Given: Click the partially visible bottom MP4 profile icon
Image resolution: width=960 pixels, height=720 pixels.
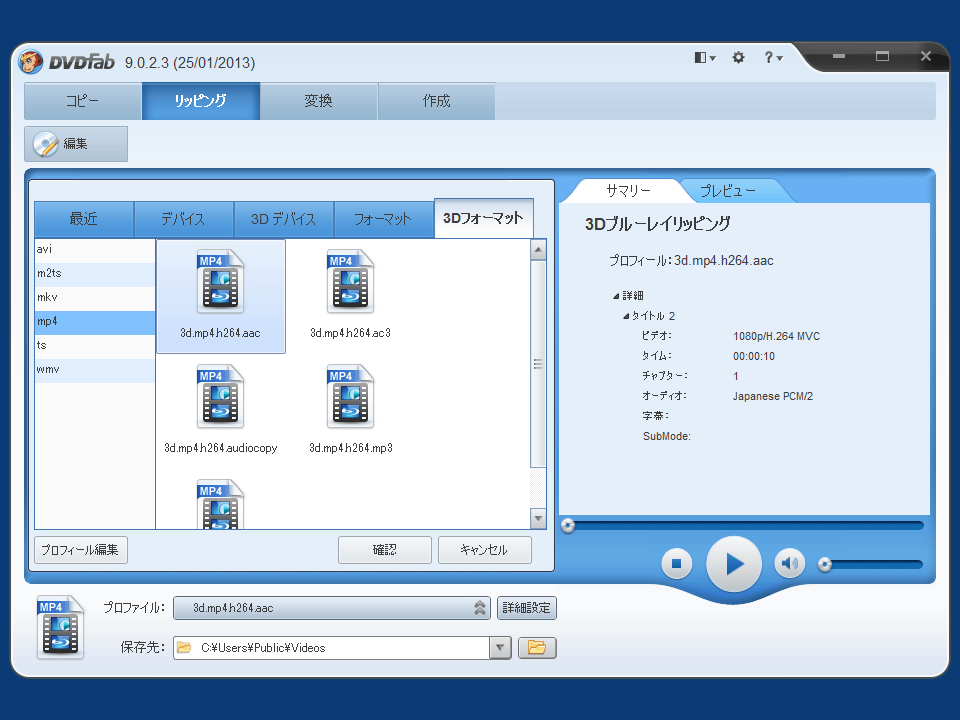Looking at the screenshot, I should click(x=220, y=504).
